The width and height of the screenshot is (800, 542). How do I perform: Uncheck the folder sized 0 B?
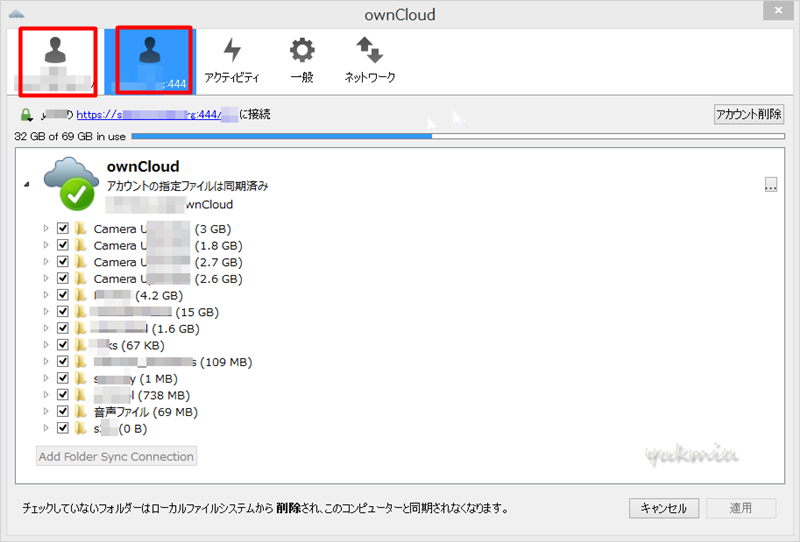(x=63, y=428)
